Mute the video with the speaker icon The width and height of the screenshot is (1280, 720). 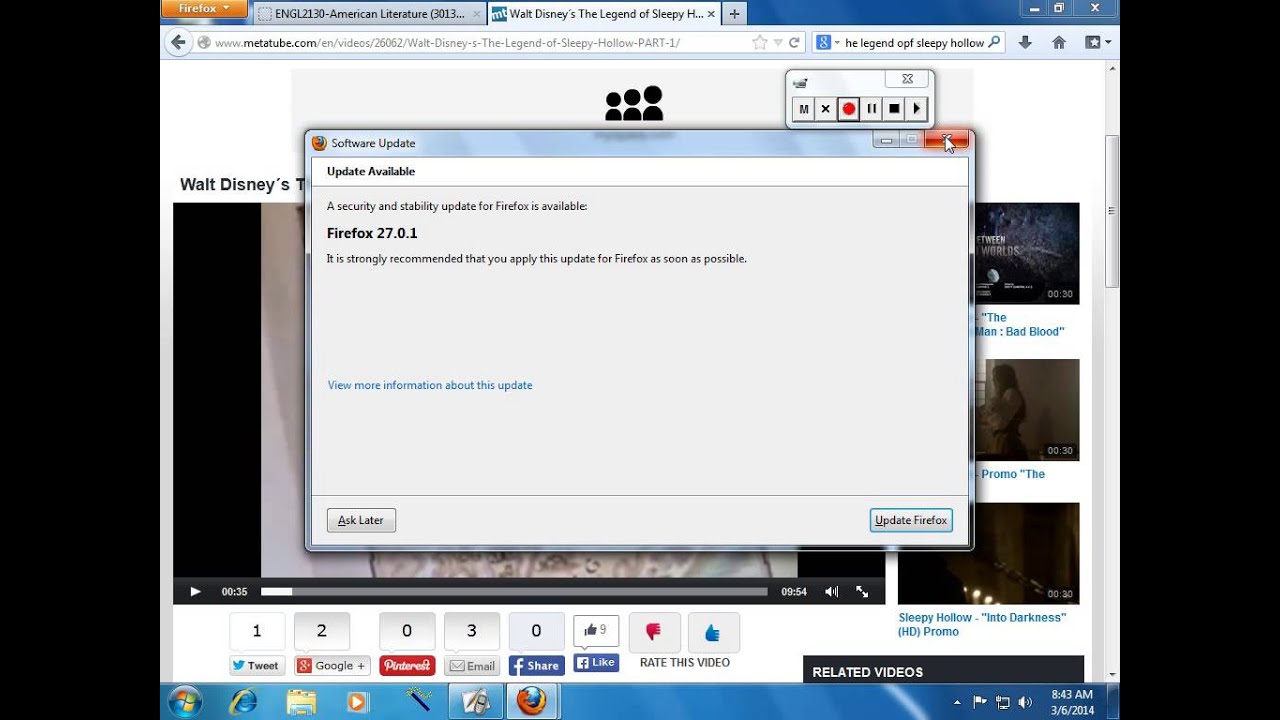[832, 592]
